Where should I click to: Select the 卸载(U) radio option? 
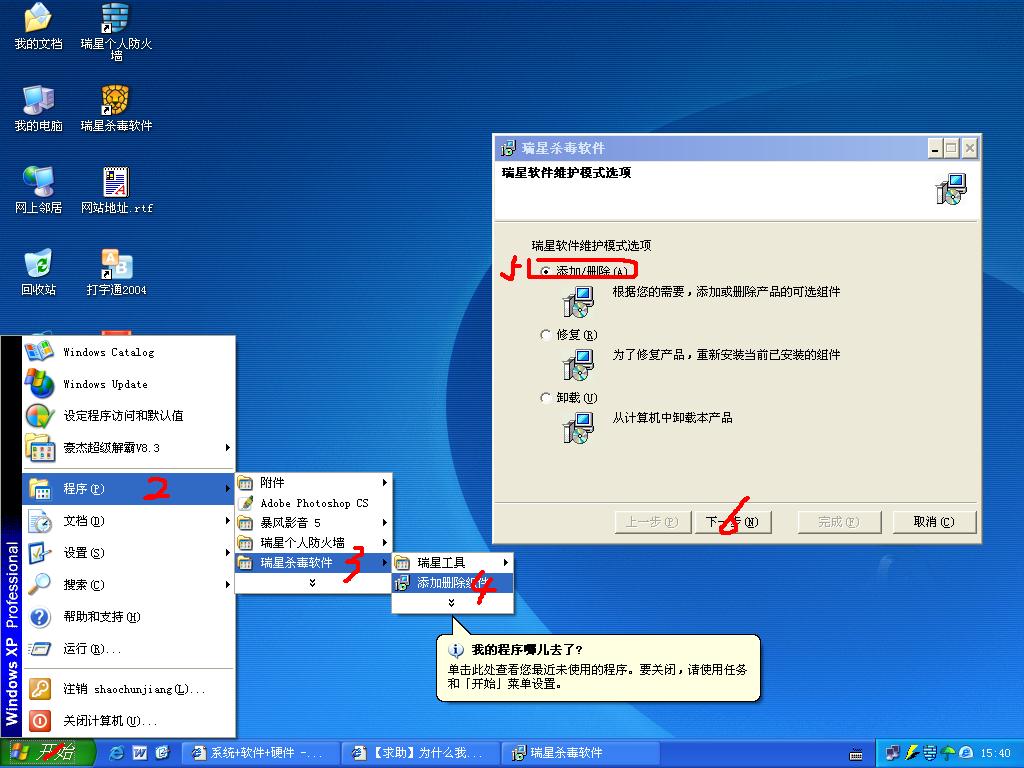click(546, 398)
